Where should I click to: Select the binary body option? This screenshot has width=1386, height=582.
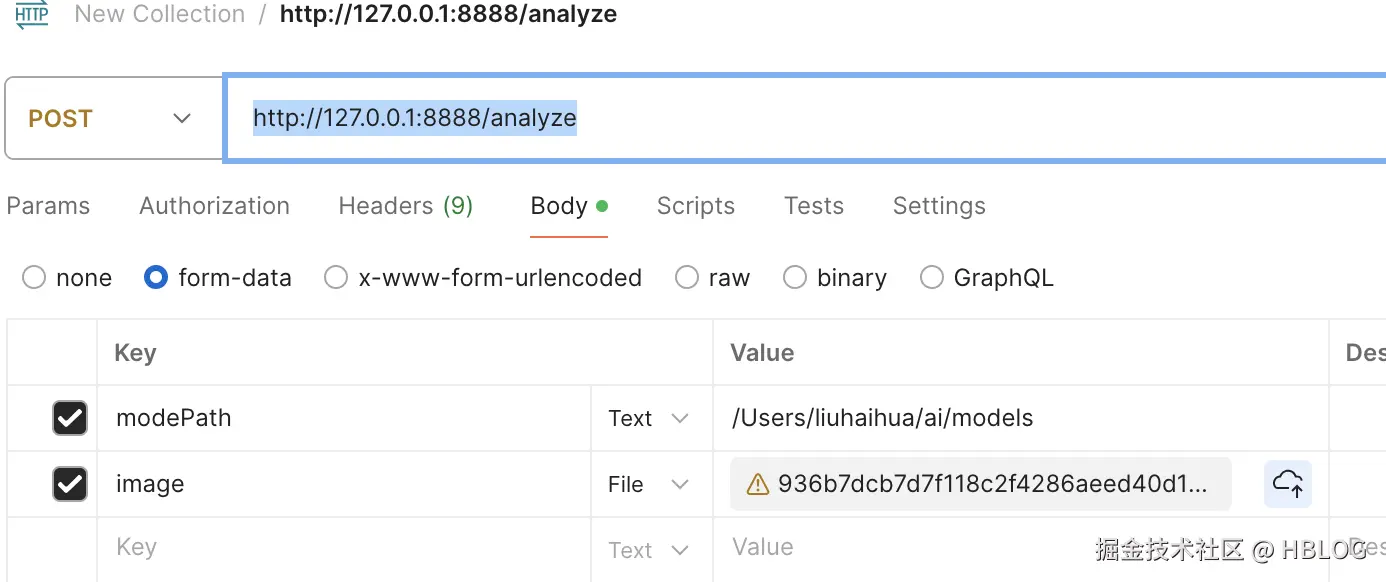pyautogui.click(x=795, y=277)
